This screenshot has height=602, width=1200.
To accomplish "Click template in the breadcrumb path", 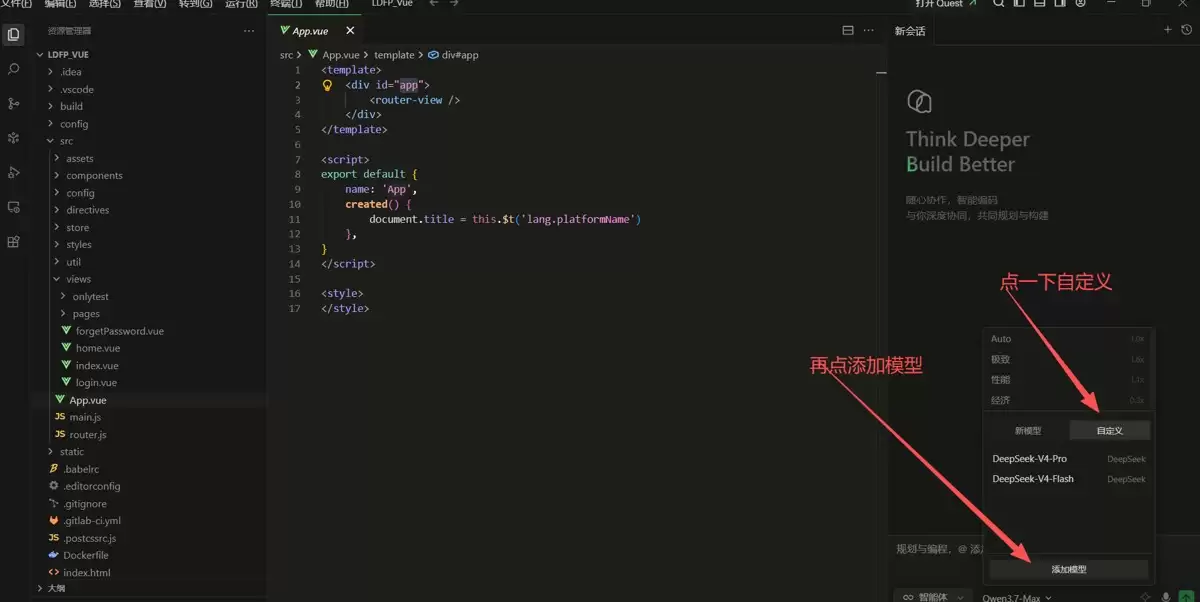I will tap(394, 55).
